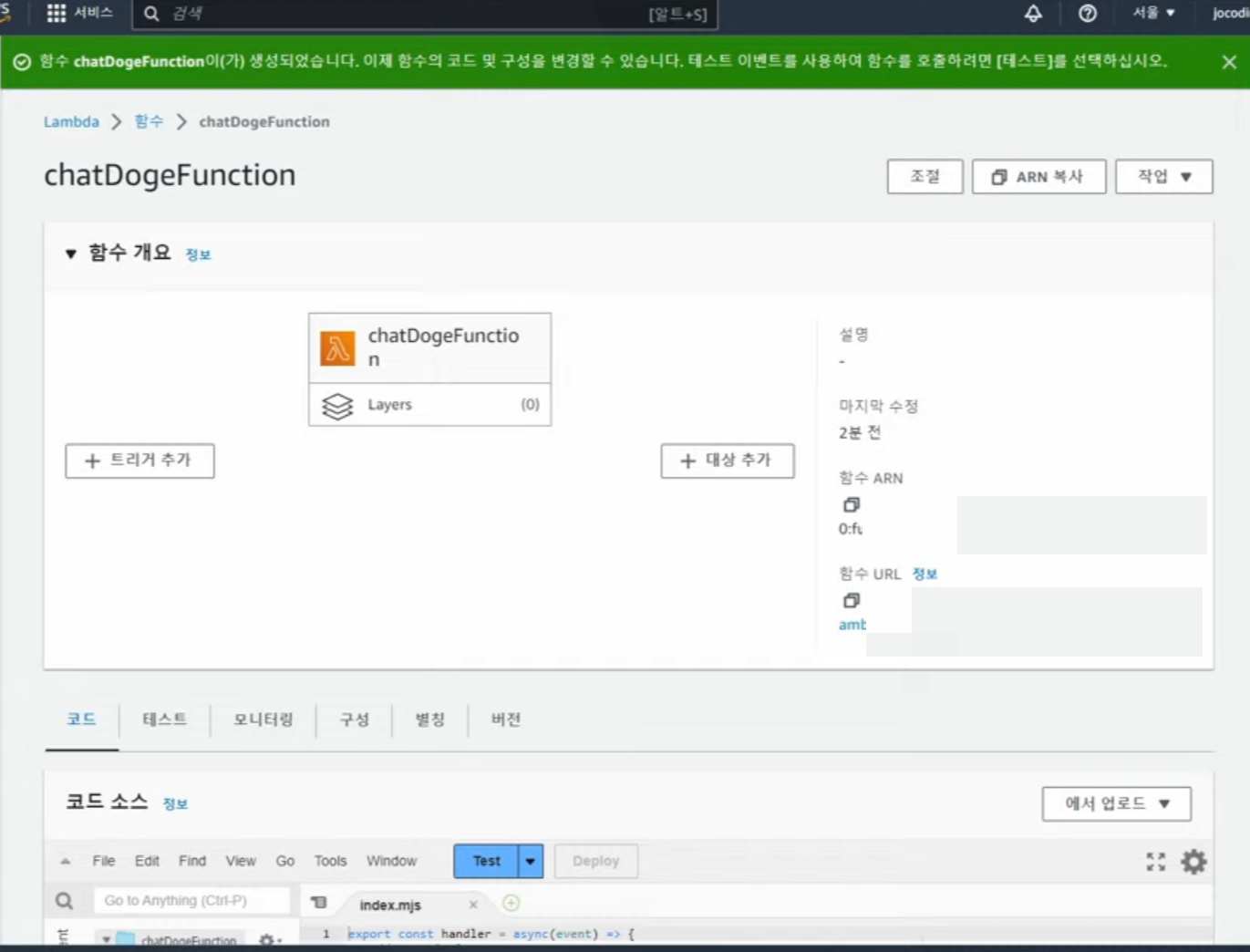This screenshot has width=1250, height=952.
Task: Open the AWS services grid menu
Action: point(57,14)
